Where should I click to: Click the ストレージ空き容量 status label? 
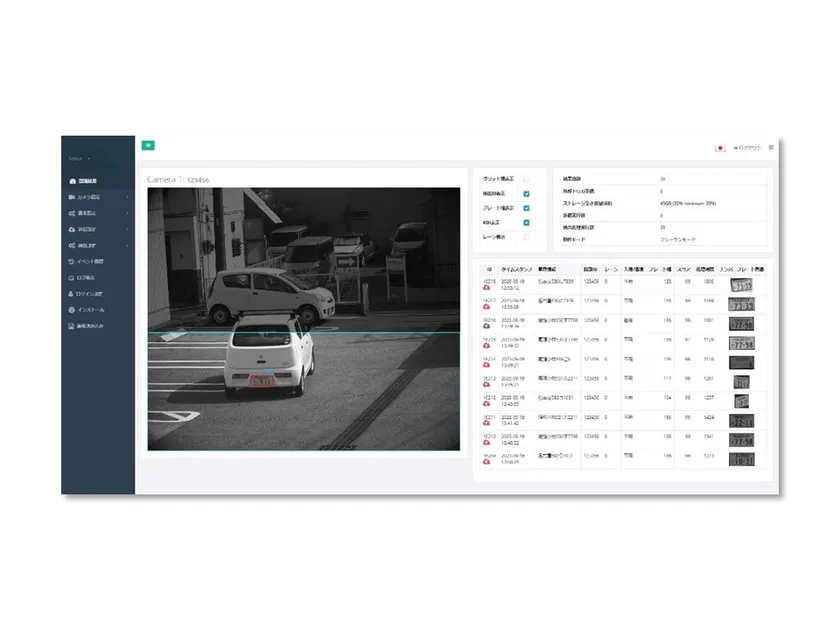click(x=587, y=203)
